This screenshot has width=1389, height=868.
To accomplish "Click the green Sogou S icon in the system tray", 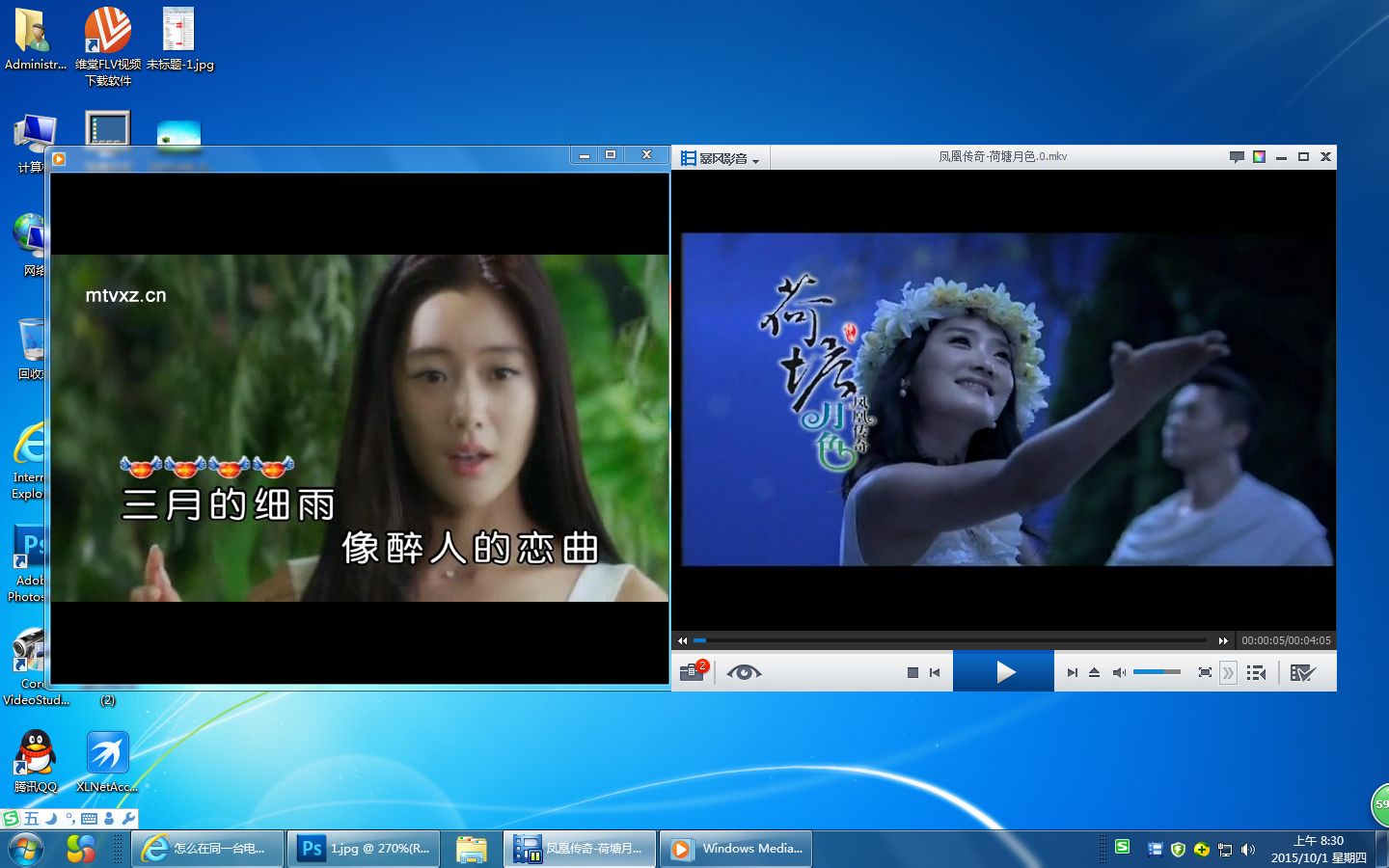I will pyautogui.click(x=1122, y=847).
